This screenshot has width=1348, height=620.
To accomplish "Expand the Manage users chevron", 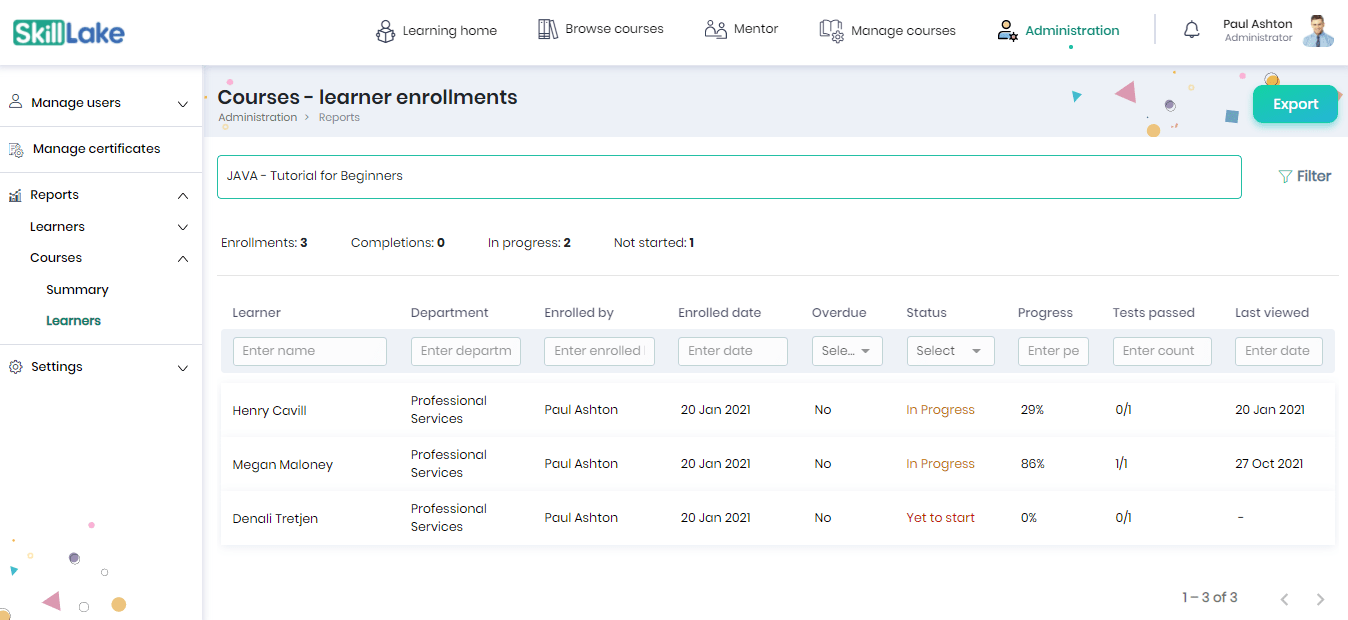I will (183, 103).
